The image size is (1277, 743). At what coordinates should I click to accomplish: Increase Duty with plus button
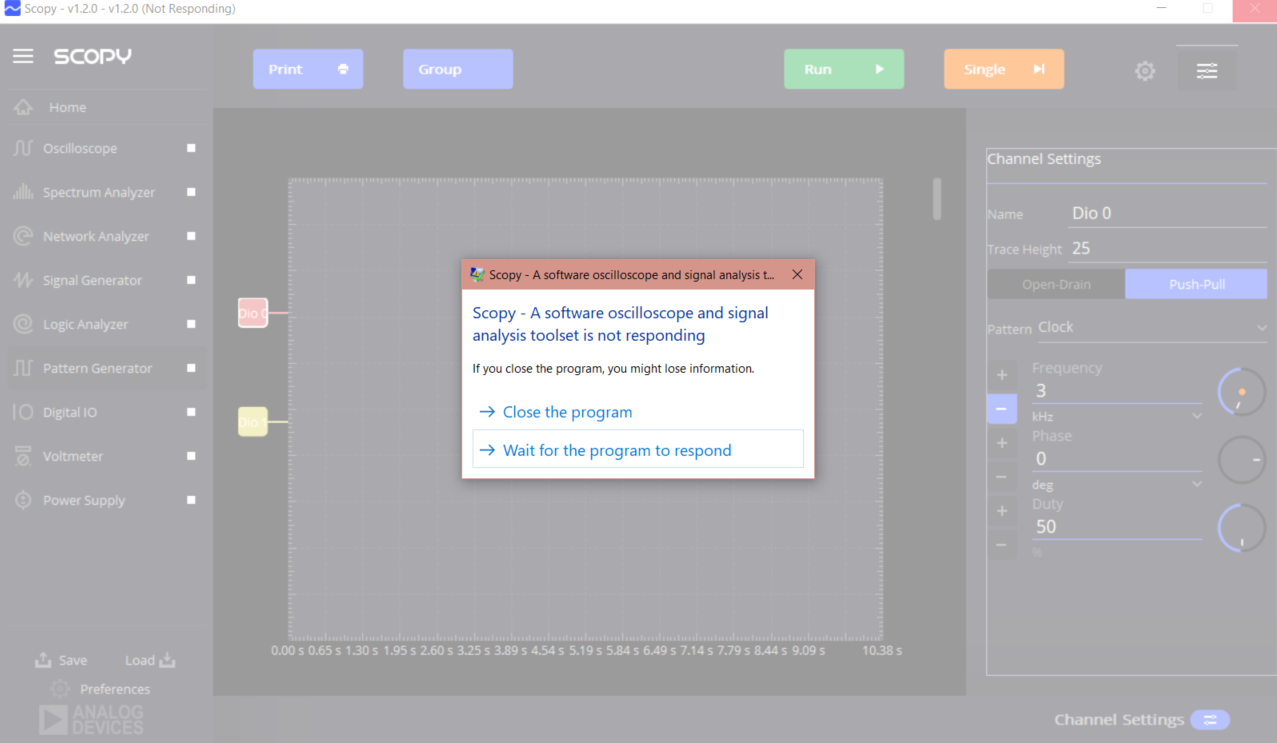coord(1002,511)
